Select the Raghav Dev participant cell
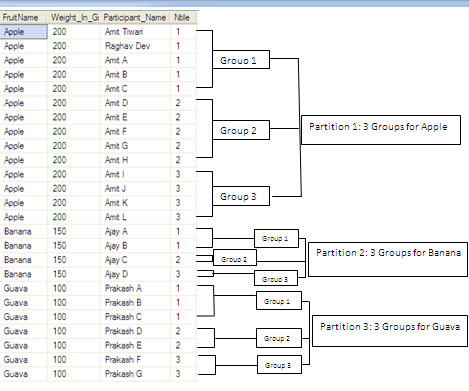Image resolution: width=469 pixels, height=391 pixels. (135, 46)
